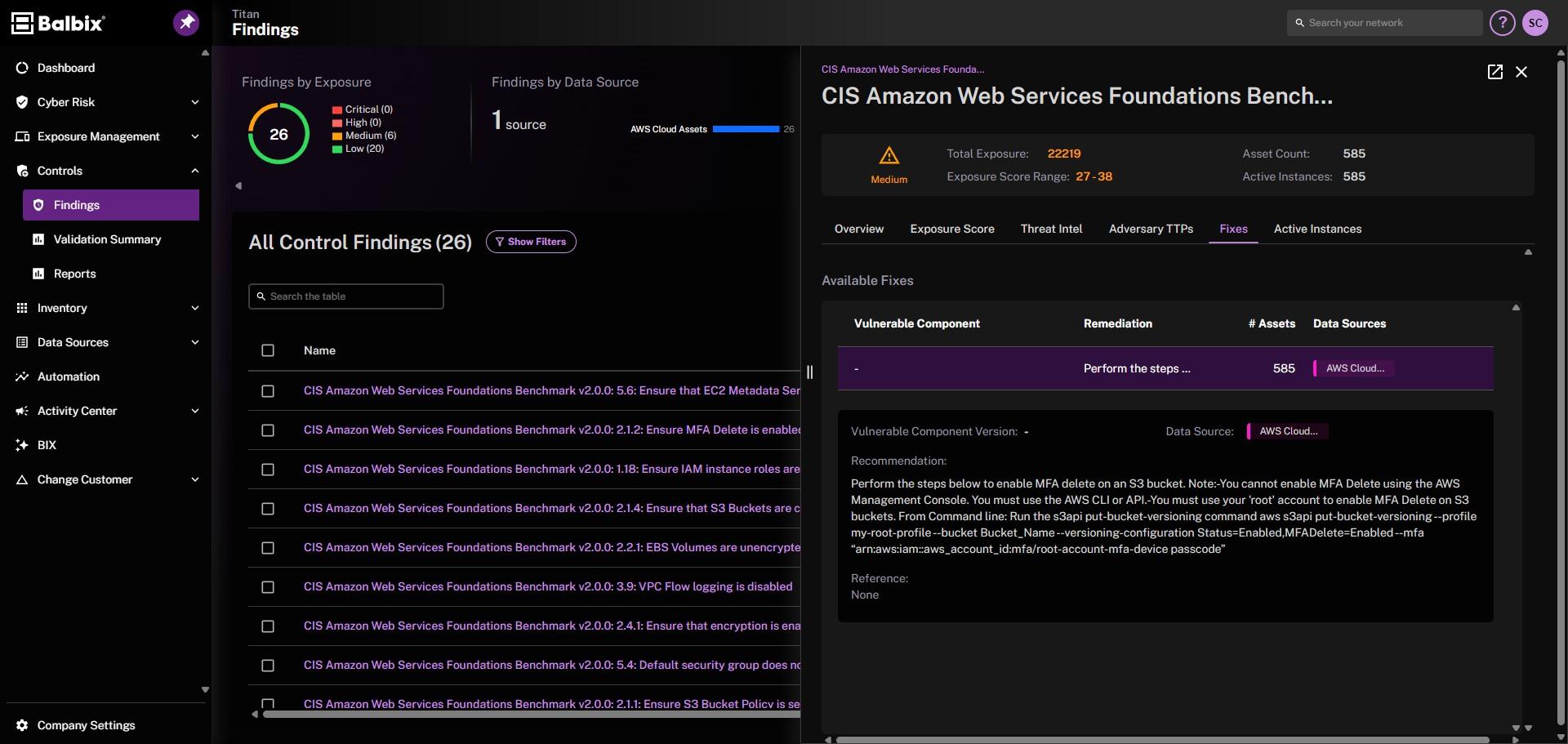Expand the Data Sources chevron
This screenshot has height=744, width=1568.
click(194, 342)
